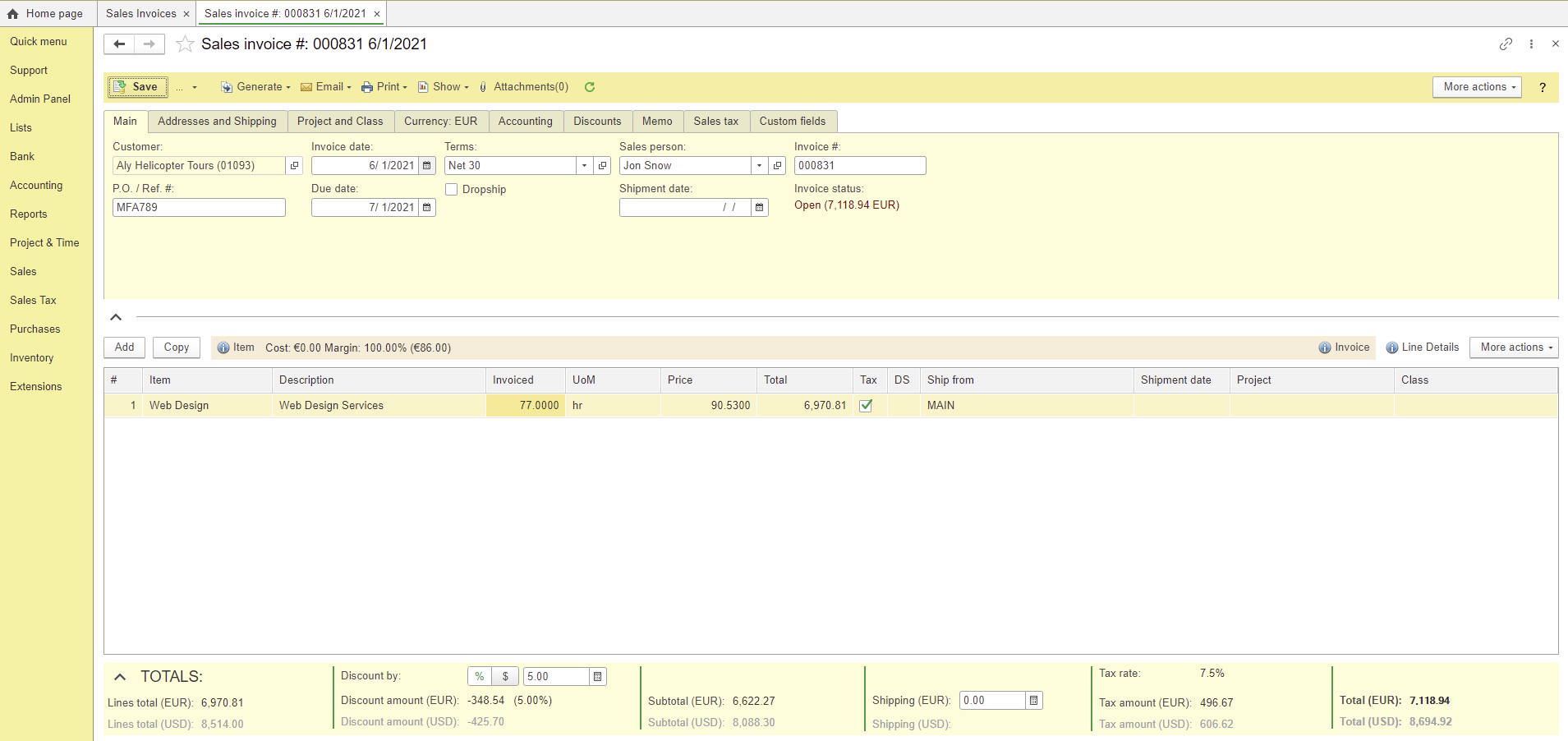This screenshot has height=741, width=1568.
Task: Copy link using the chain icon
Action: point(1506,44)
